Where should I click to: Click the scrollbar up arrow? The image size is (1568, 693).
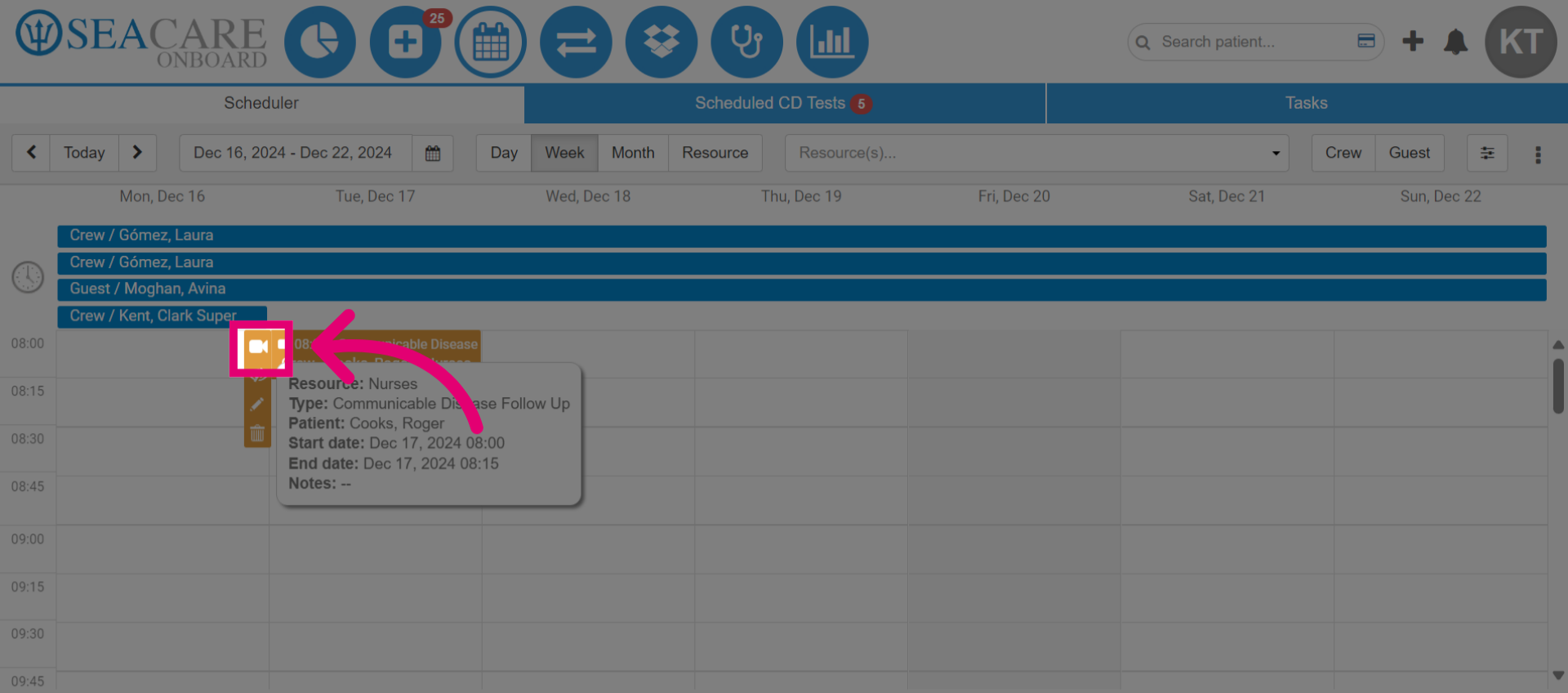[1558, 345]
